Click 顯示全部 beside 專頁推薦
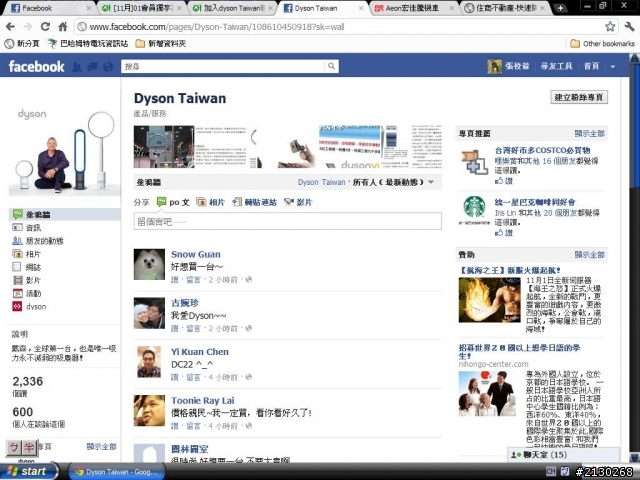Viewport: 640px width, 480px height. pyautogui.click(x=589, y=133)
